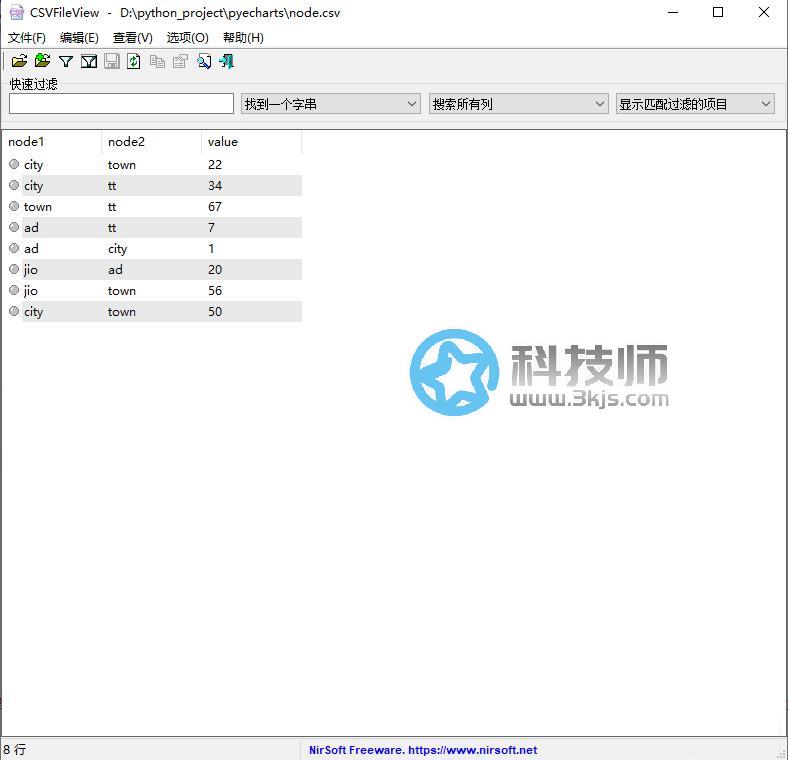Open the 选项(O) menu
Screen dimensions: 788x760
point(187,38)
